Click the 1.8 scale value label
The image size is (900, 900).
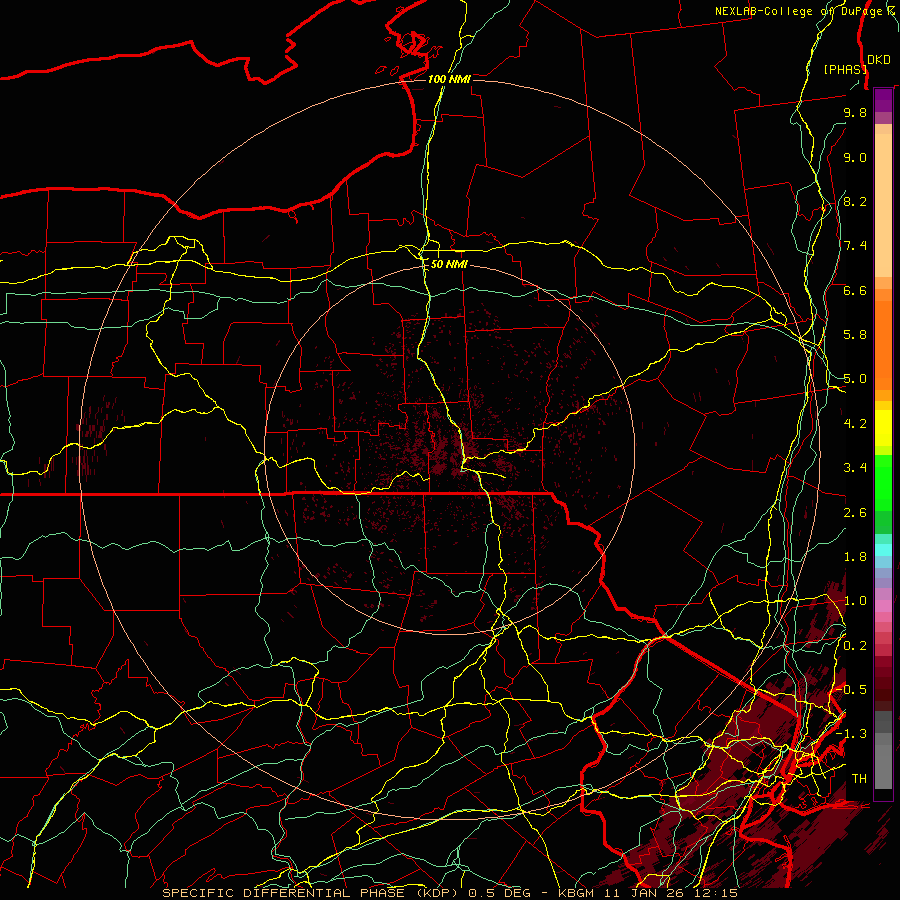point(855,557)
